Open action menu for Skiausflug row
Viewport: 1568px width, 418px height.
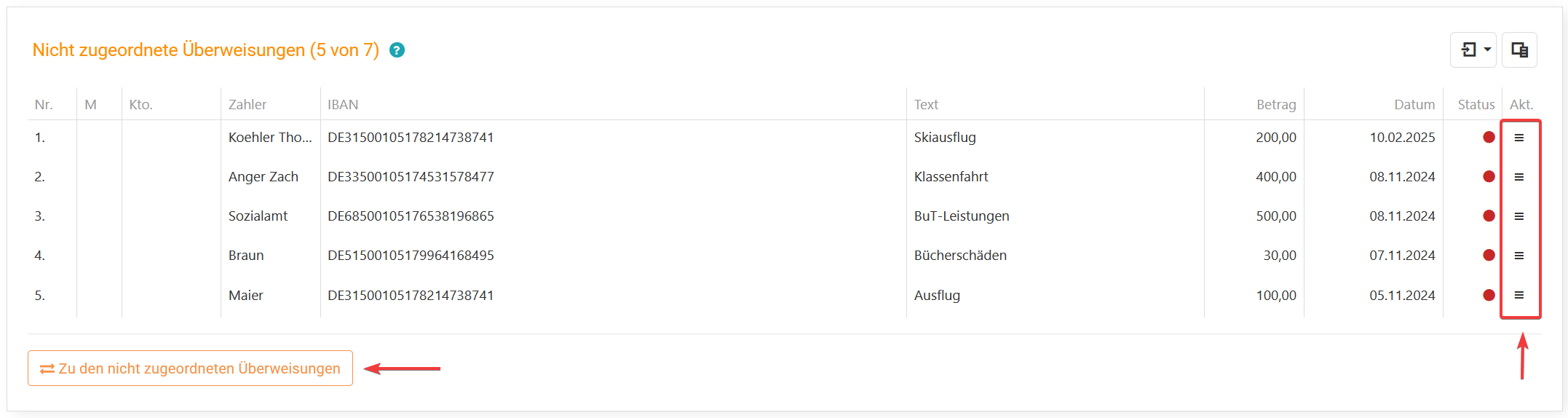point(1519,138)
